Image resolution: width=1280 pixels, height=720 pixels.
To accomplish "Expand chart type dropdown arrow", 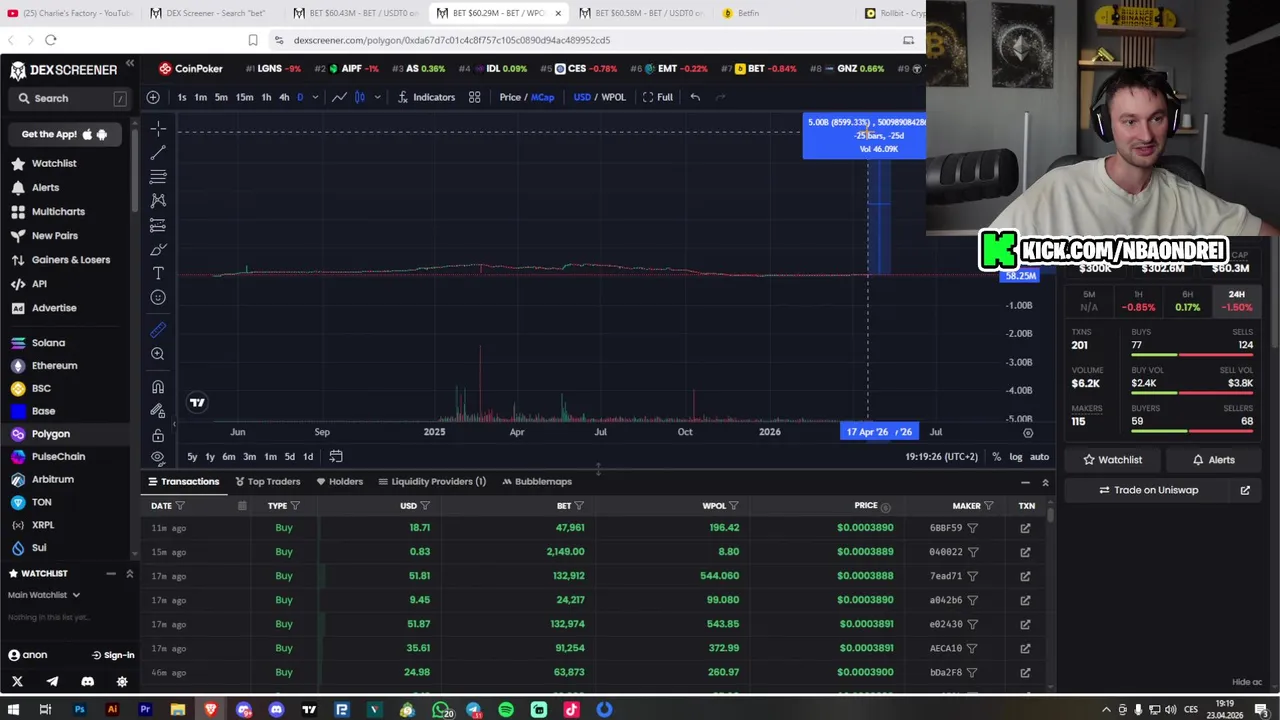I will 377,97.
